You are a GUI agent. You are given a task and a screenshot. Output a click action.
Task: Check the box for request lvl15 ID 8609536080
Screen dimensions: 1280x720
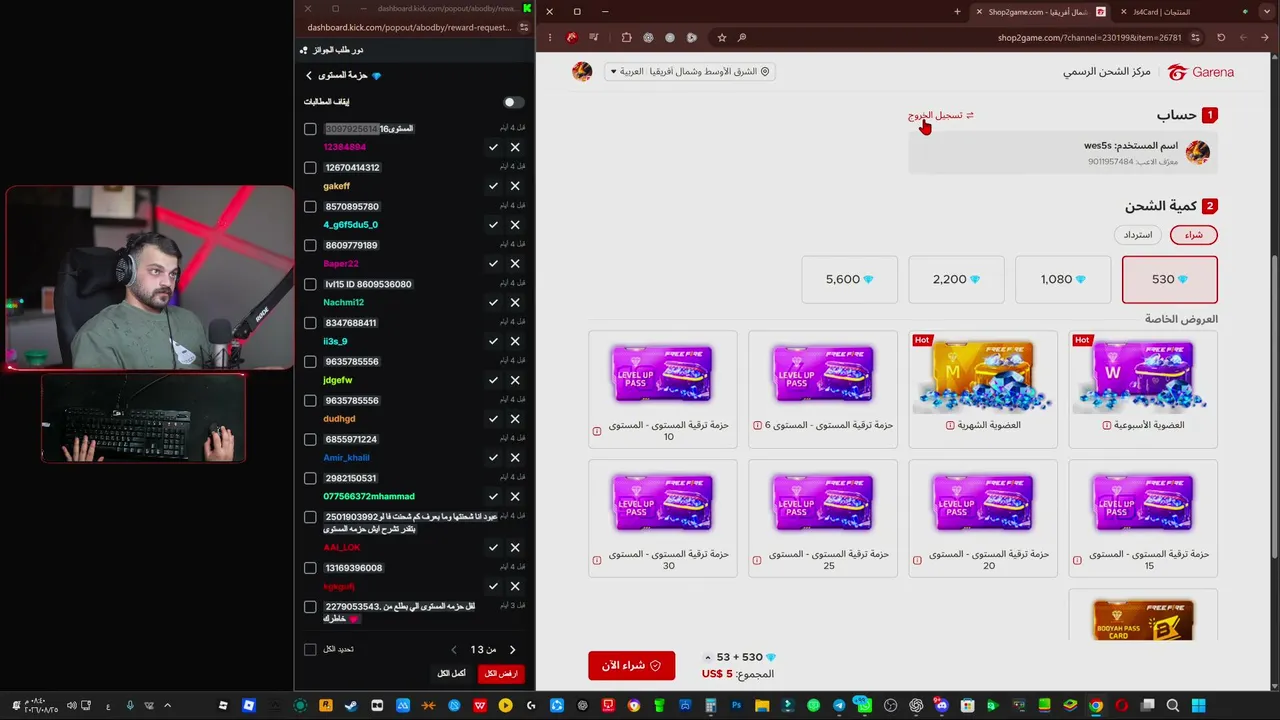(310, 284)
